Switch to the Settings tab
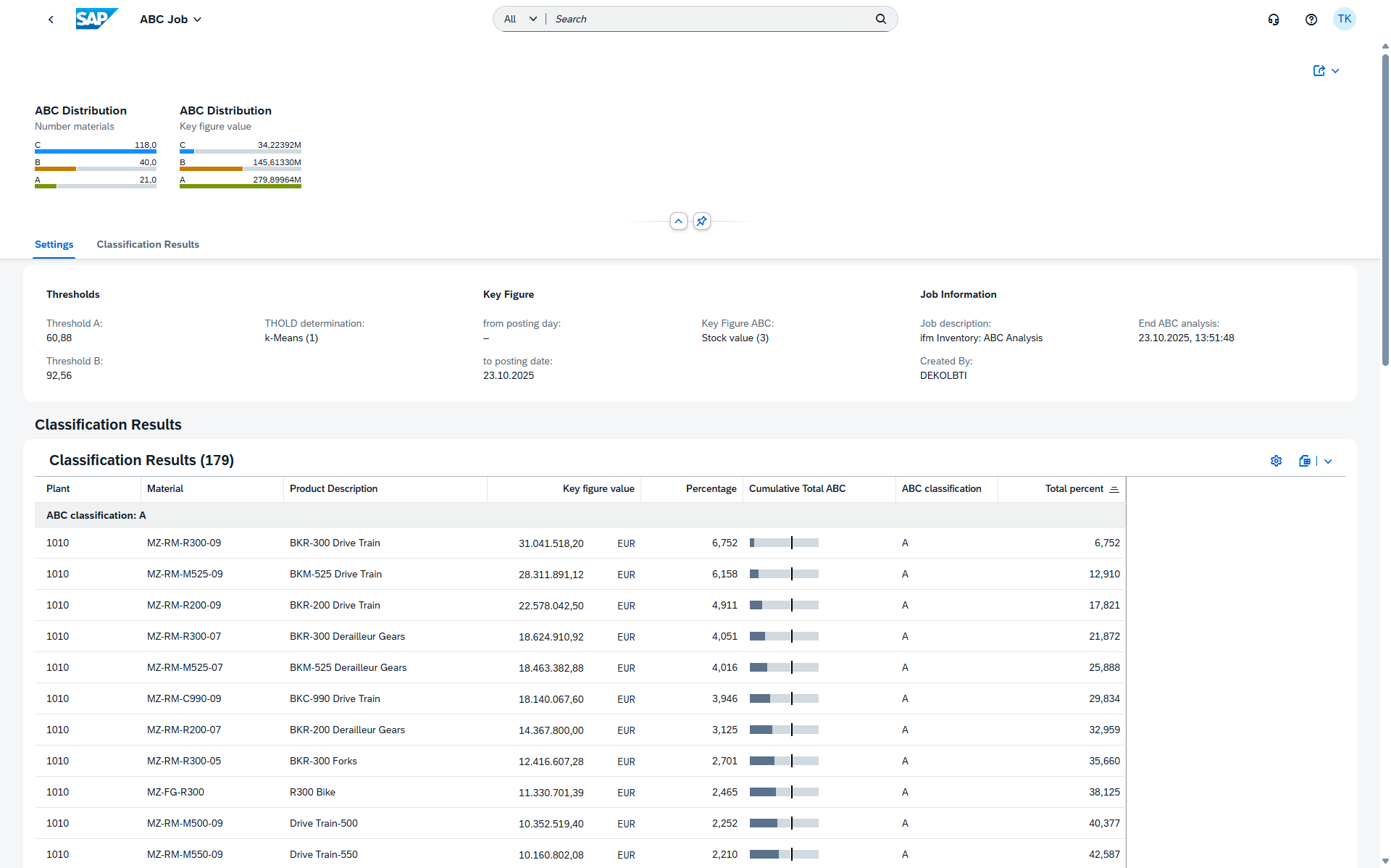 click(54, 244)
